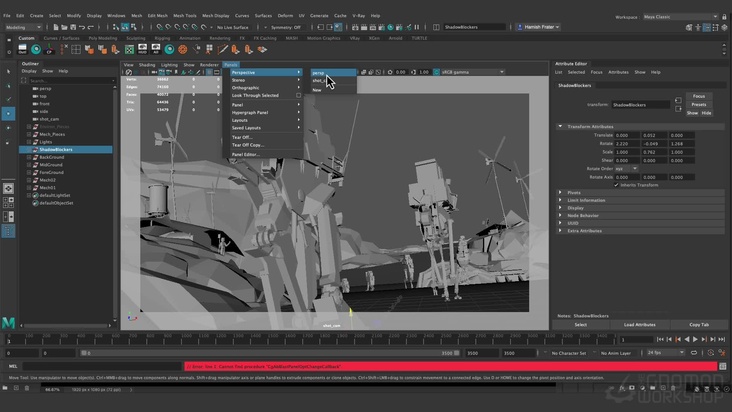Toggle Look Through Selected option box

[x=298, y=96]
